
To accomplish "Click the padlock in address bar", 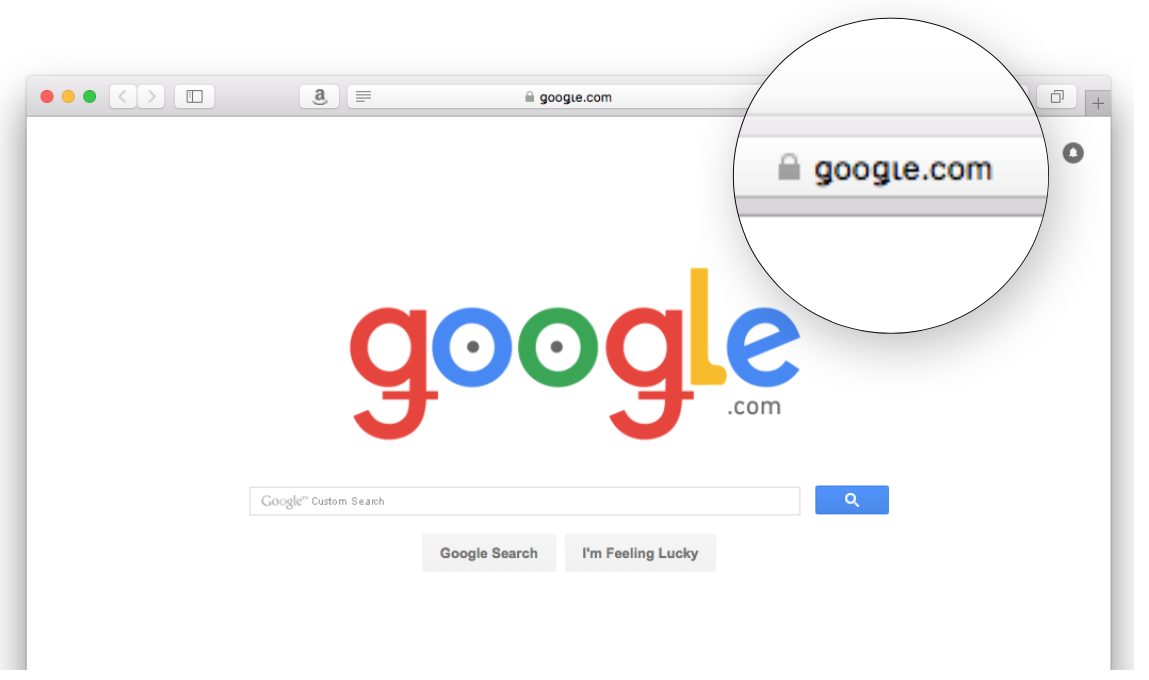I will 529,97.
